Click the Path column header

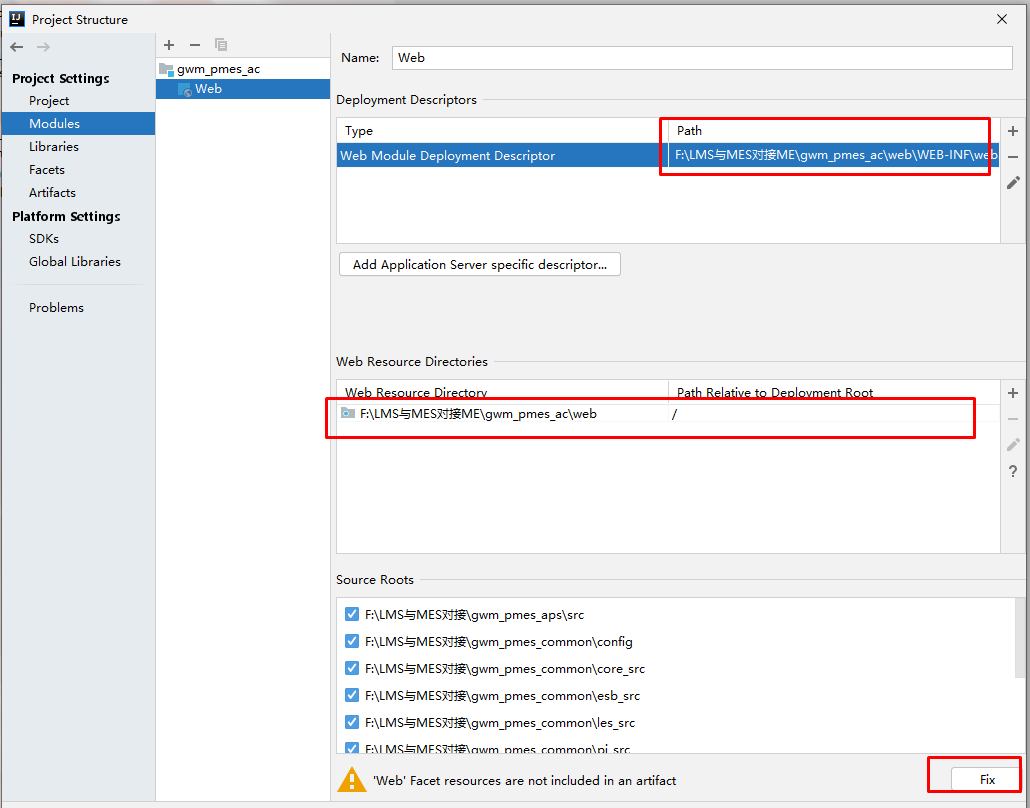tap(834, 131)
